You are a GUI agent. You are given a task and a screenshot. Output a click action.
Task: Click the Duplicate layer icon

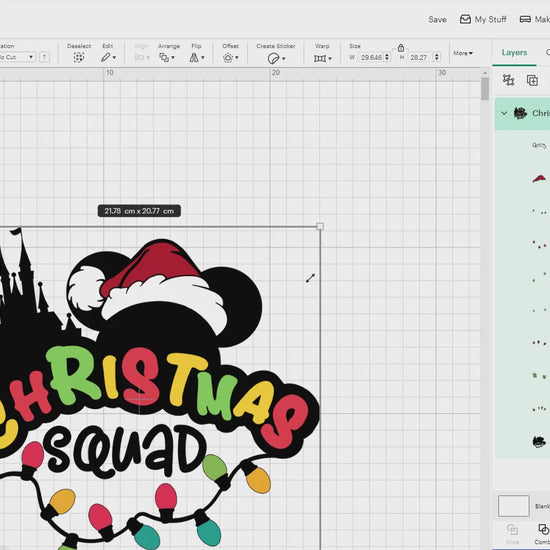[532, 80]
